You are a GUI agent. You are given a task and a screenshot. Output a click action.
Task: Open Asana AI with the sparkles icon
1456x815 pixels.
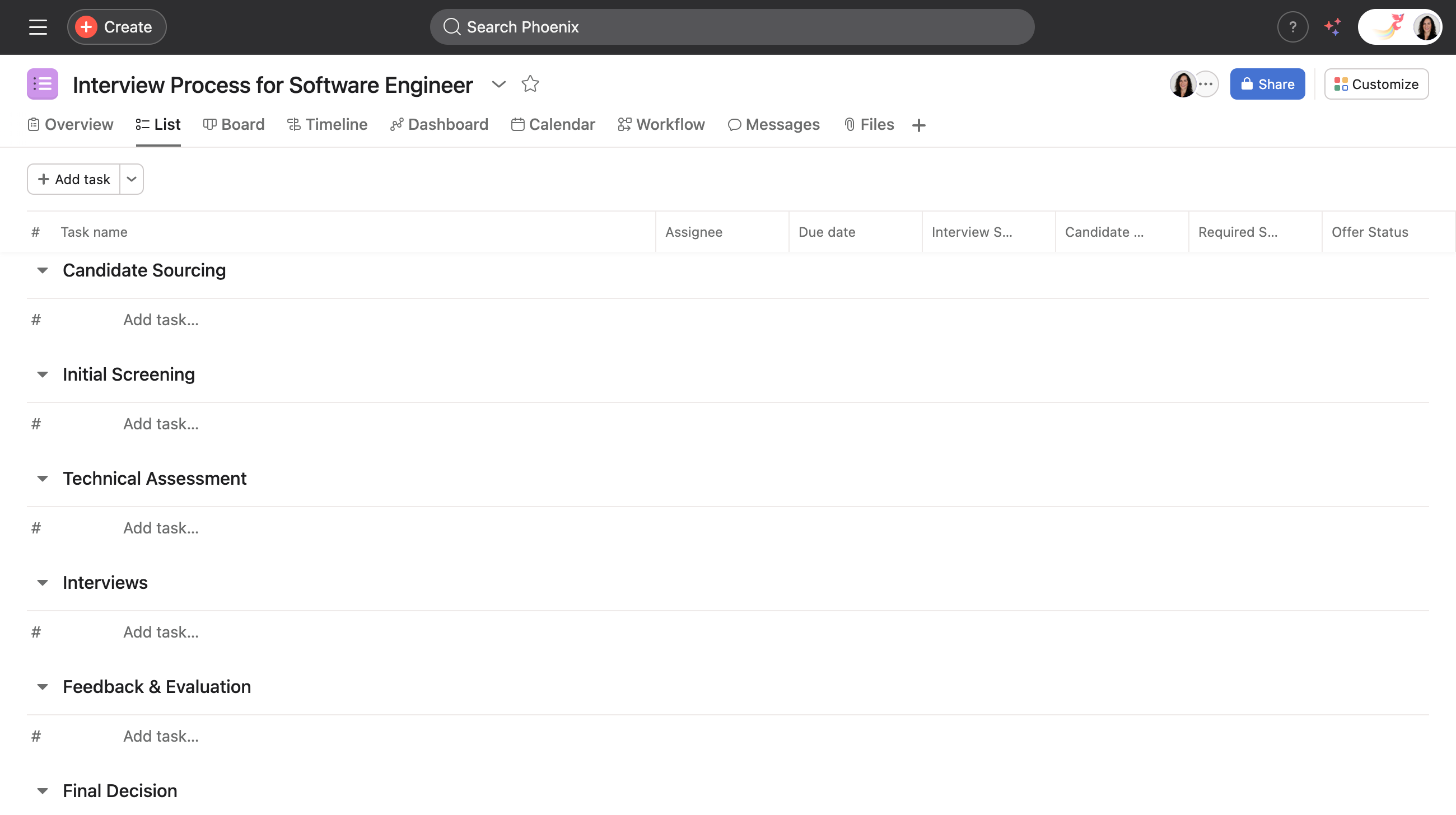click(x=1333, y=26)
